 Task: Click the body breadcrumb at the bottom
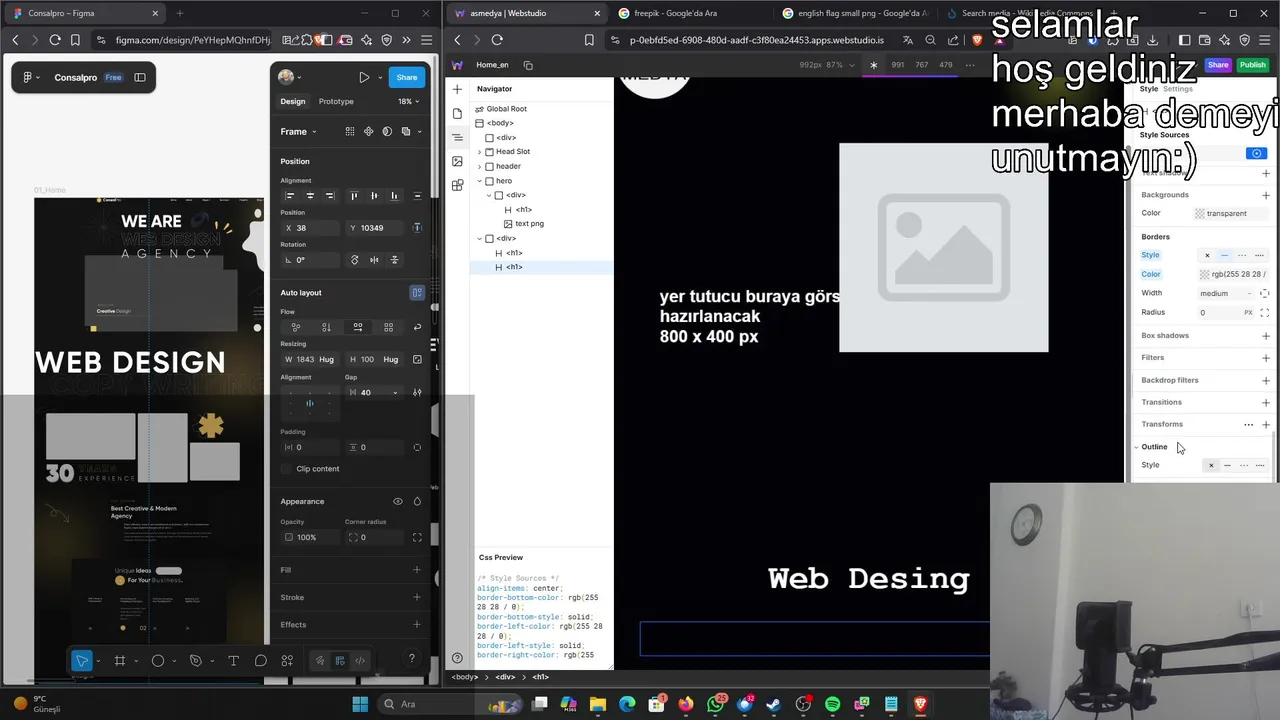(x=465, y=677)
